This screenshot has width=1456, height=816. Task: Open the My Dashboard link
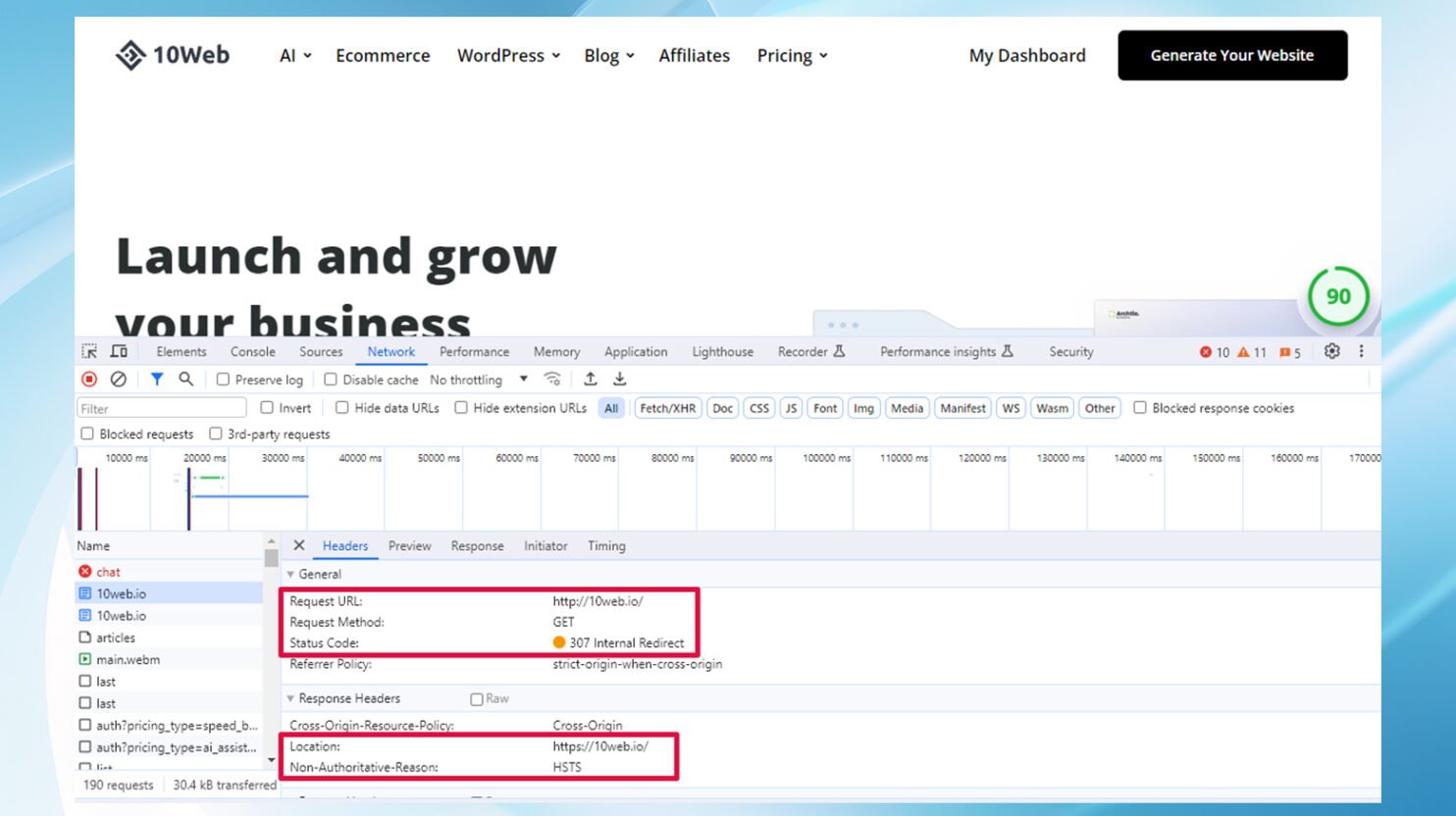pyautogui.click(x=1026, y=56)
